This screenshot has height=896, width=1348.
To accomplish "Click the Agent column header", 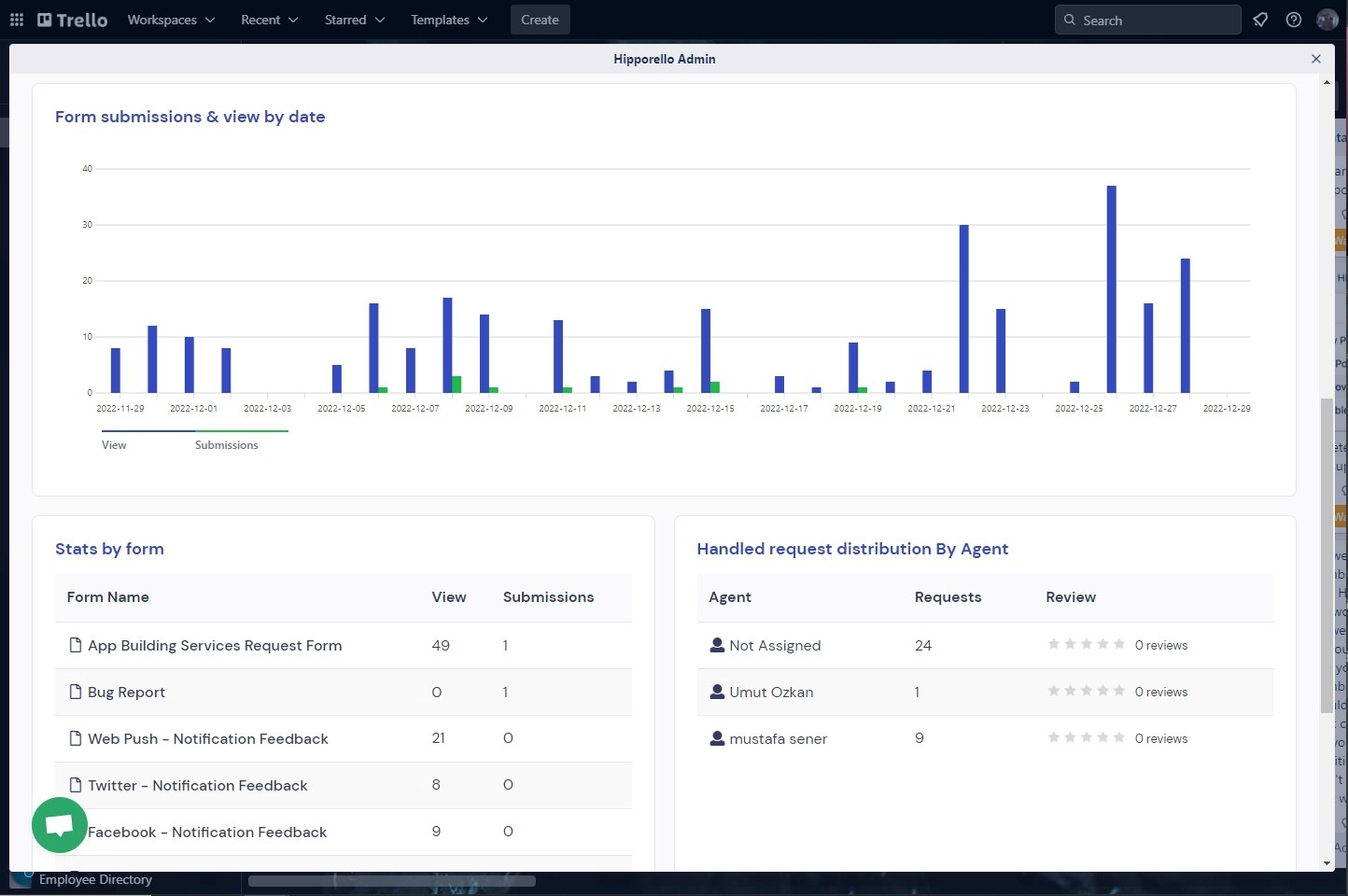I will 730,597.
